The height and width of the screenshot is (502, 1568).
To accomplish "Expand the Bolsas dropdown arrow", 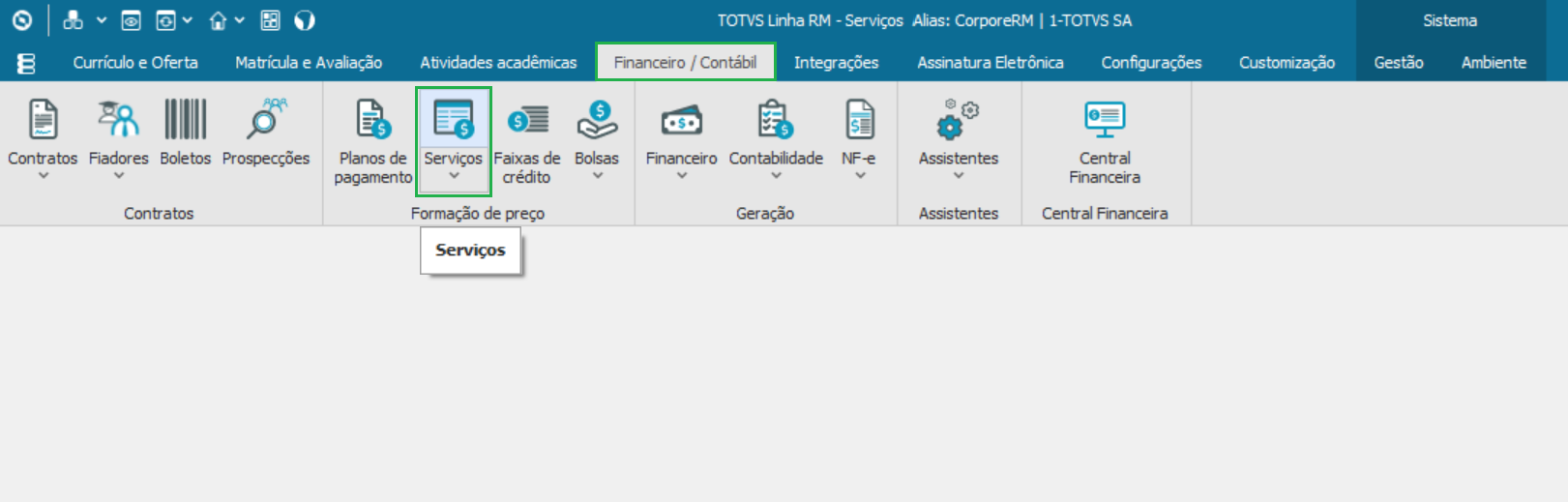I will click(x=597, y=176).
